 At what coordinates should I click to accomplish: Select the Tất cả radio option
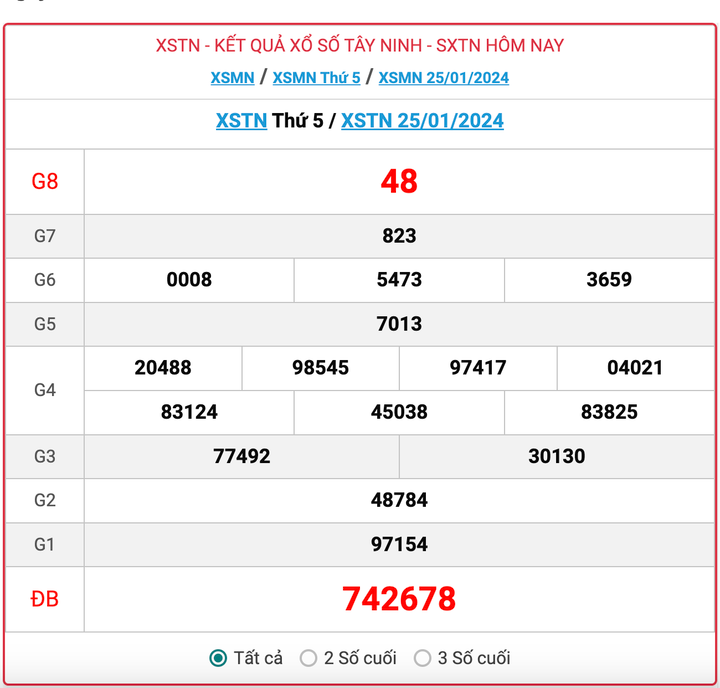[x=218, y=658]
